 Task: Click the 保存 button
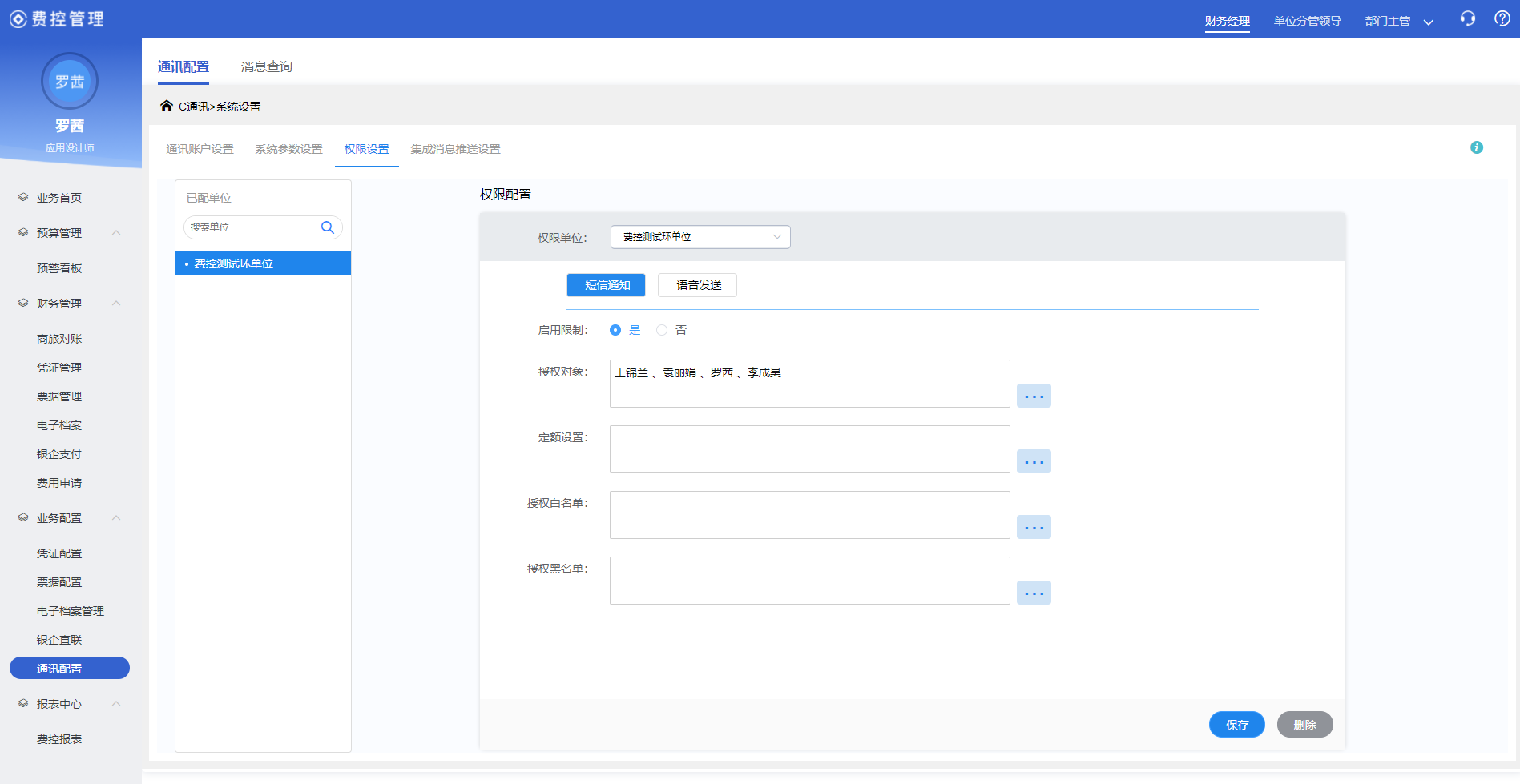point(1236,724)
